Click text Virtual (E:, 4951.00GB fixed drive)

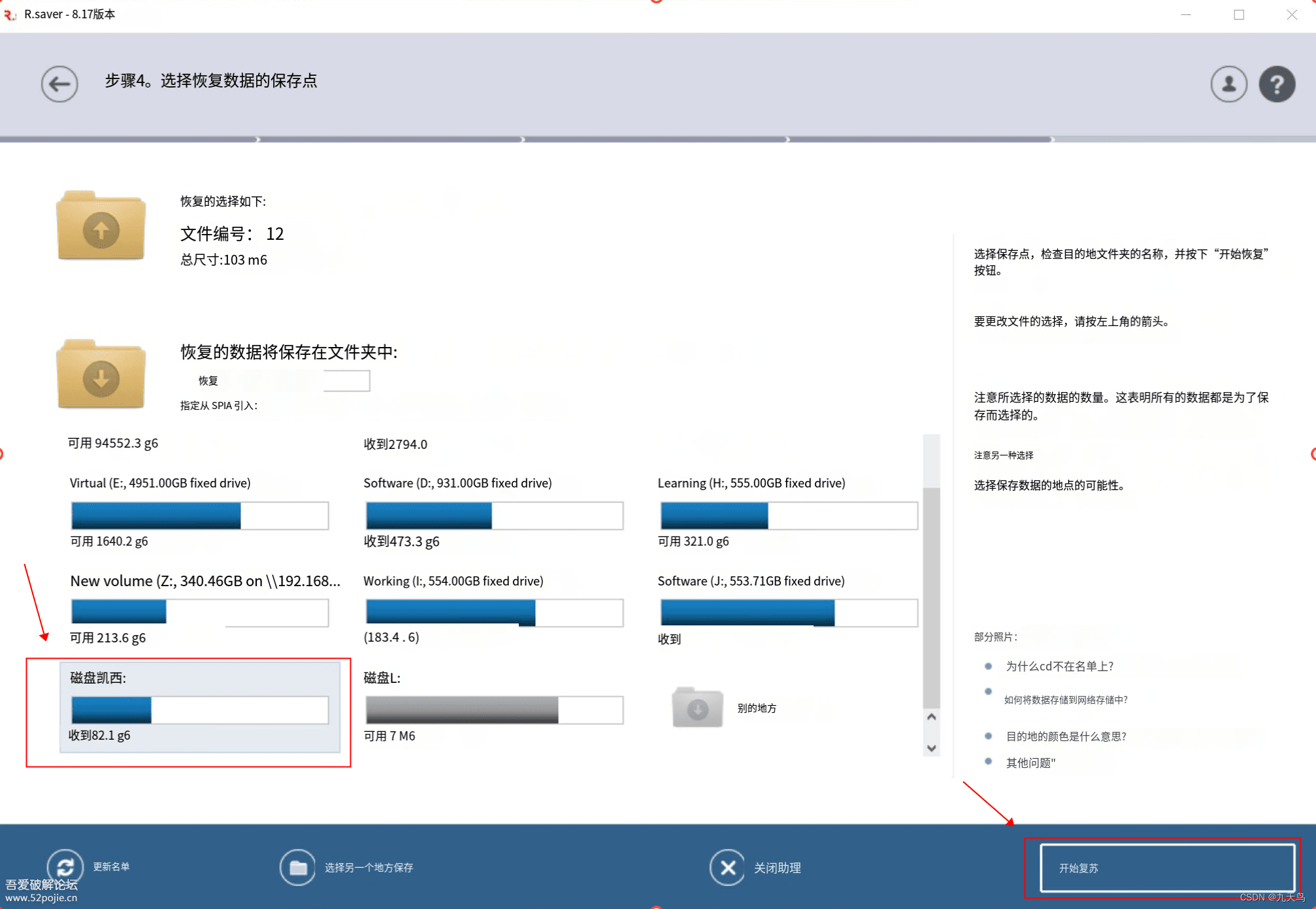tap(160, 483)
